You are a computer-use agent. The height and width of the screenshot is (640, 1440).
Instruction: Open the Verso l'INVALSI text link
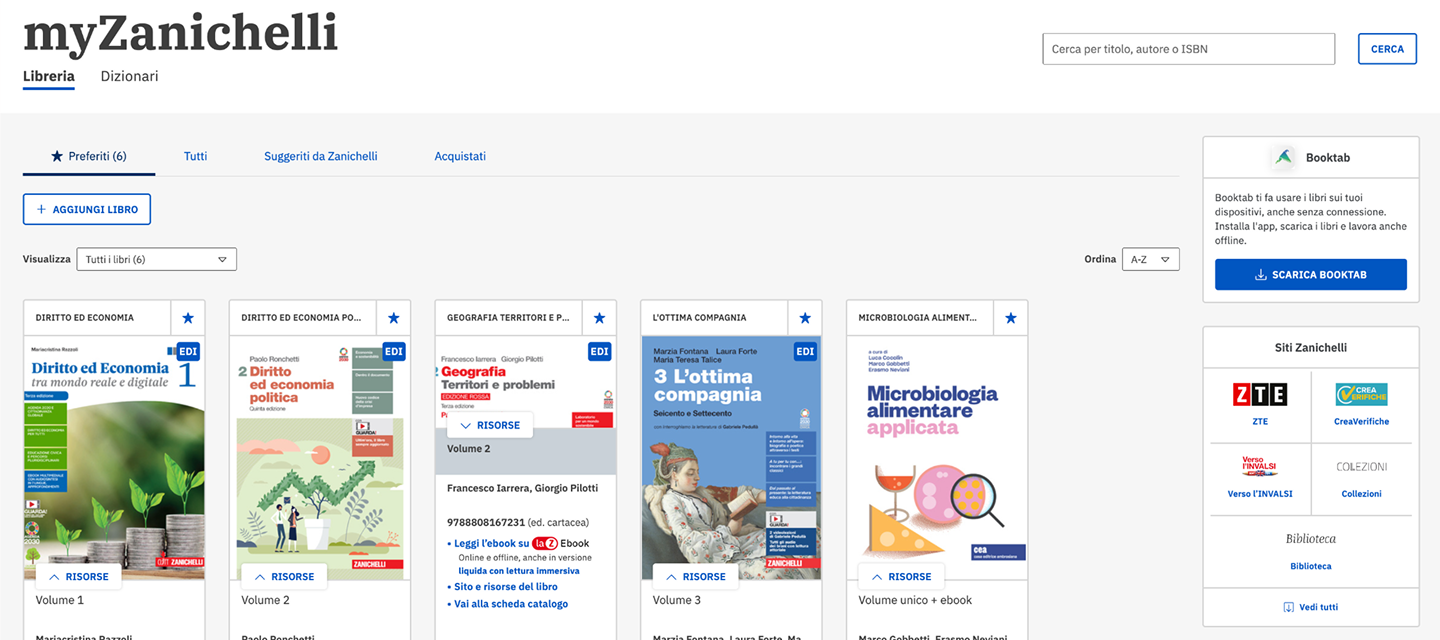click(x=1260, y=494)
